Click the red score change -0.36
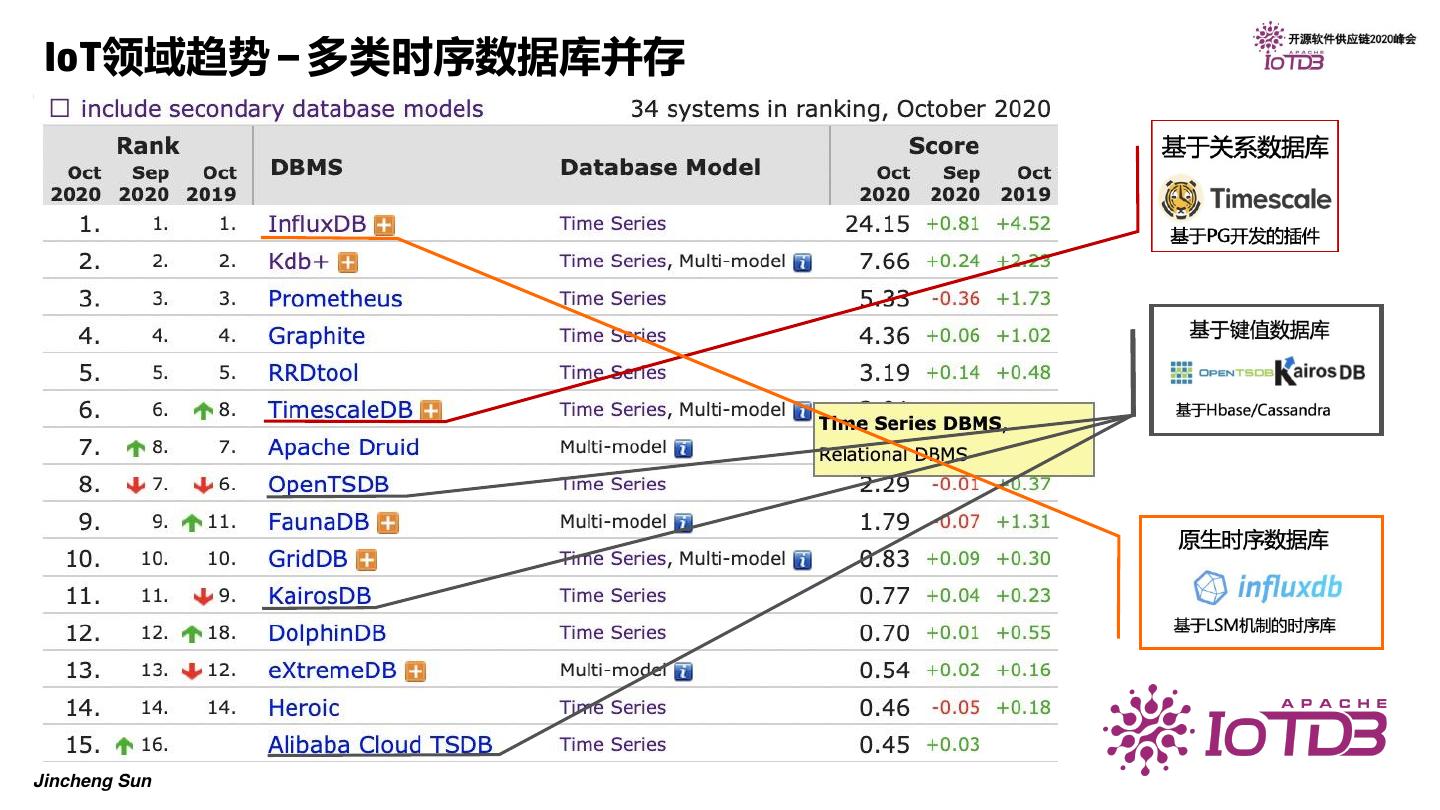Viewport: 1440px width, 810px height. [955, 298]
